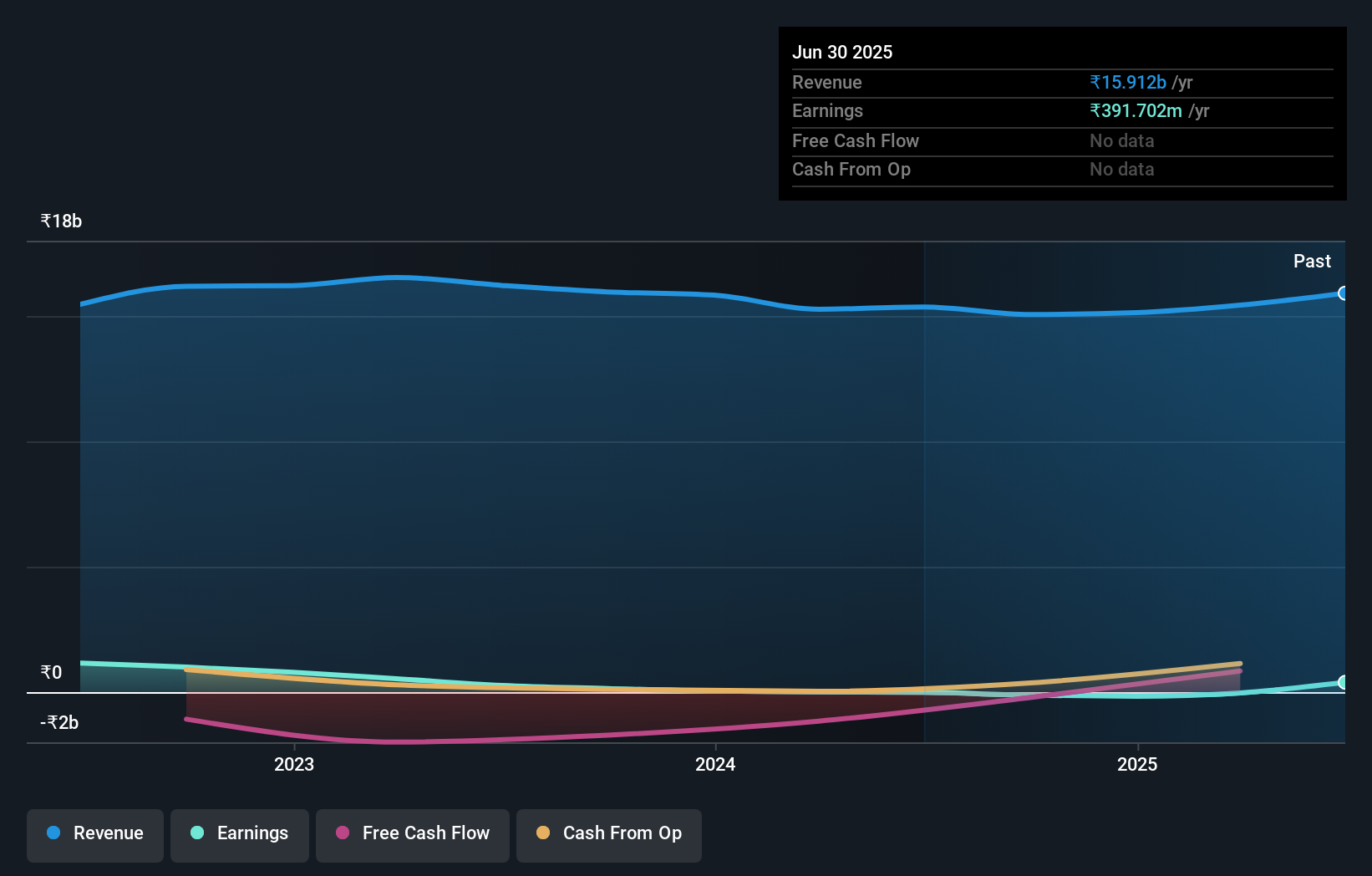Click the ₹18b y-axis label
Image resolution: width=1372 pixels, height=876 pixels.
[61, 221]
